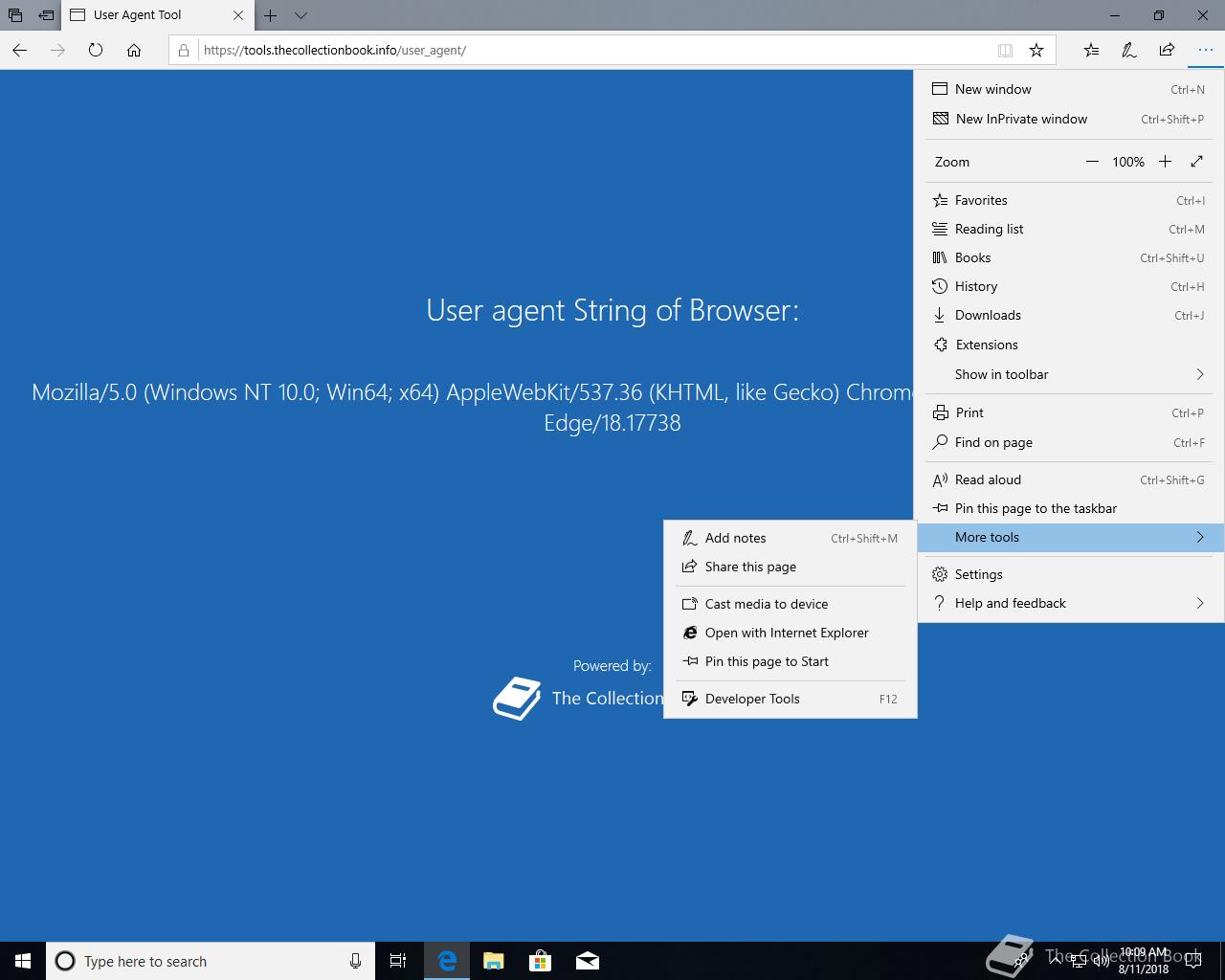Open the Favorites hub icon in toolbar

pos(1092,50)
